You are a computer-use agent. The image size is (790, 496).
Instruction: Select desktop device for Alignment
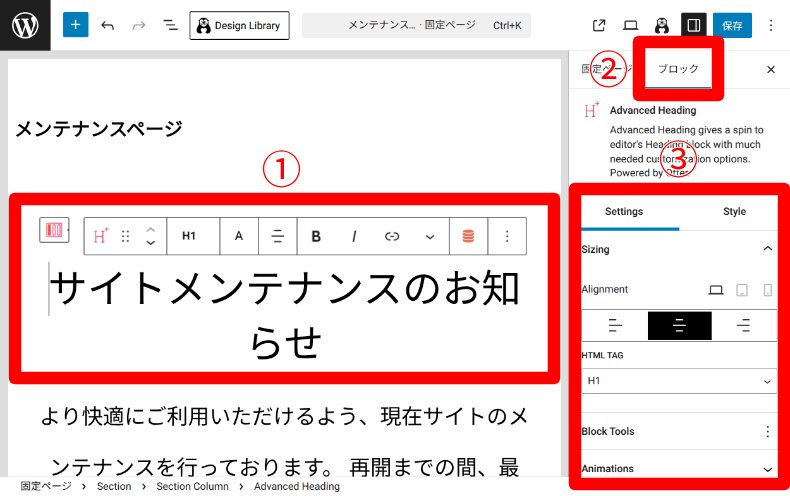coord(716,290)
